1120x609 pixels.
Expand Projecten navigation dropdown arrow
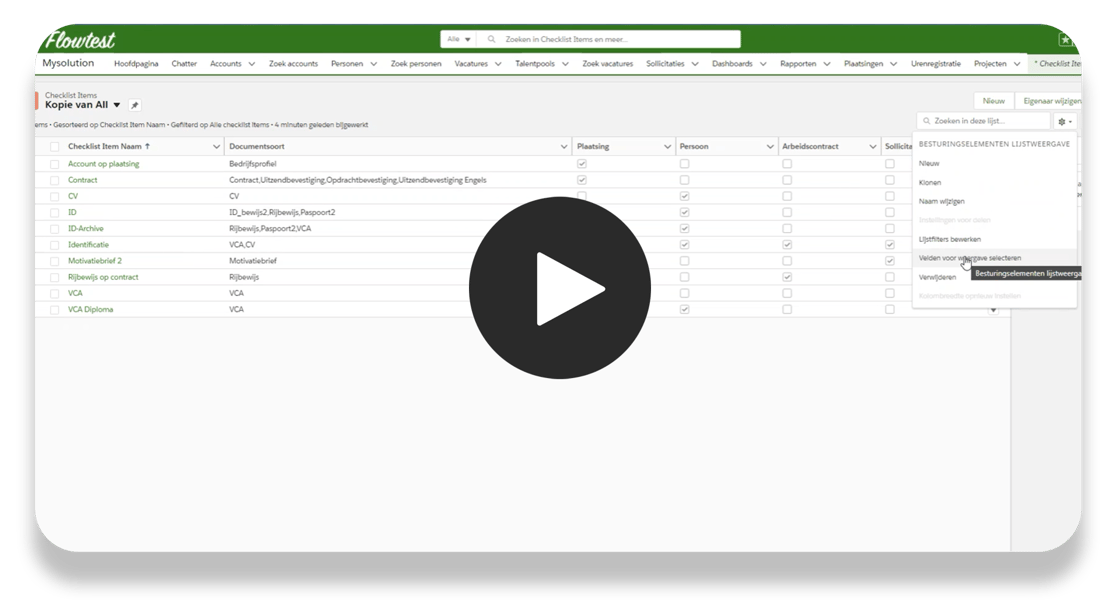pyautogui.click(x=1017, y=64)
